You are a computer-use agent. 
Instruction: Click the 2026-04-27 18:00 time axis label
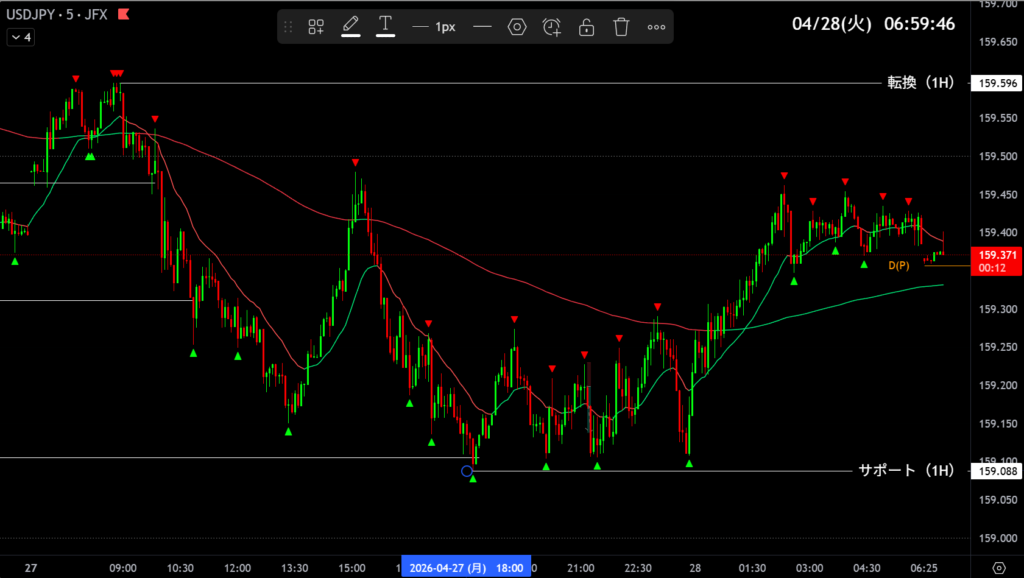(x=466, y=568)
